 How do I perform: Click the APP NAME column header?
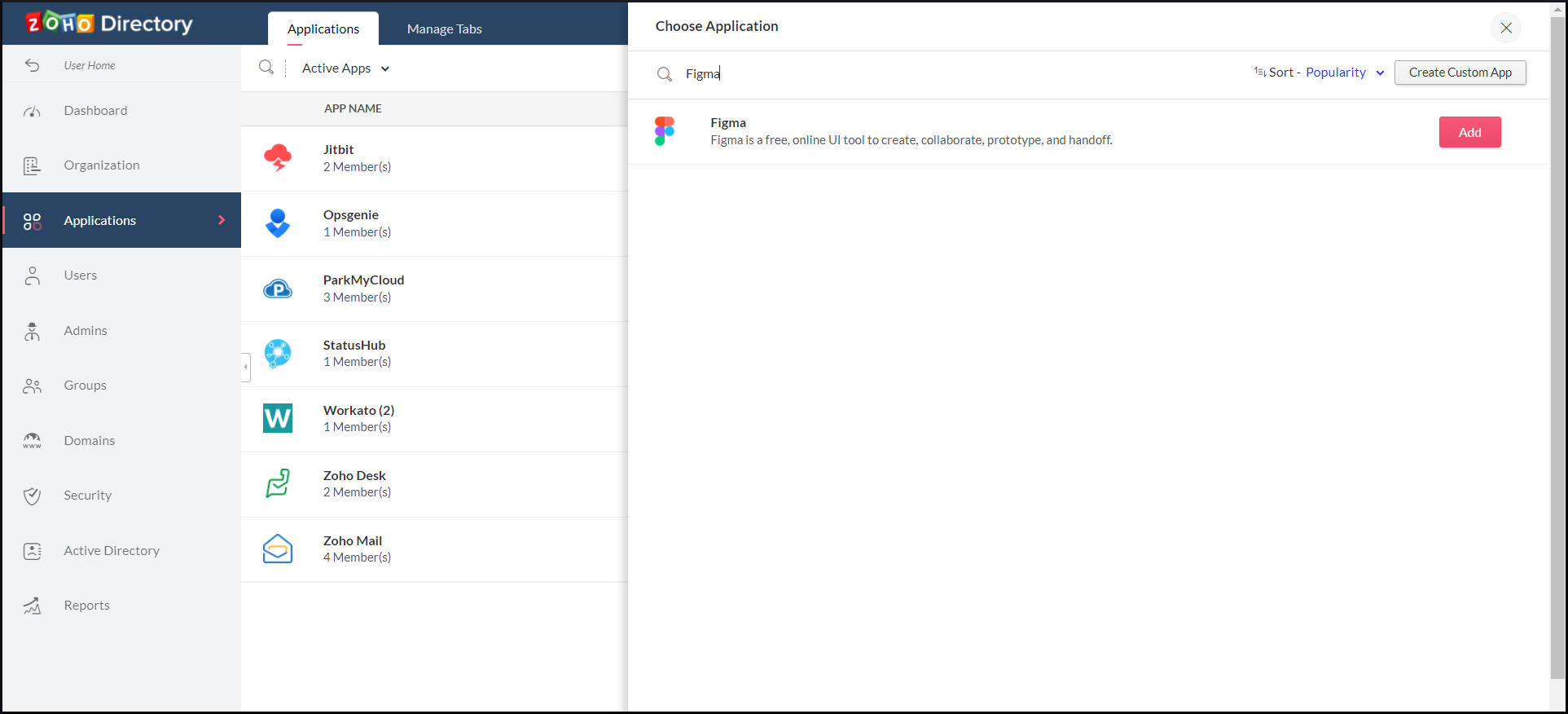pyautogui.click(x=353, y=108)
